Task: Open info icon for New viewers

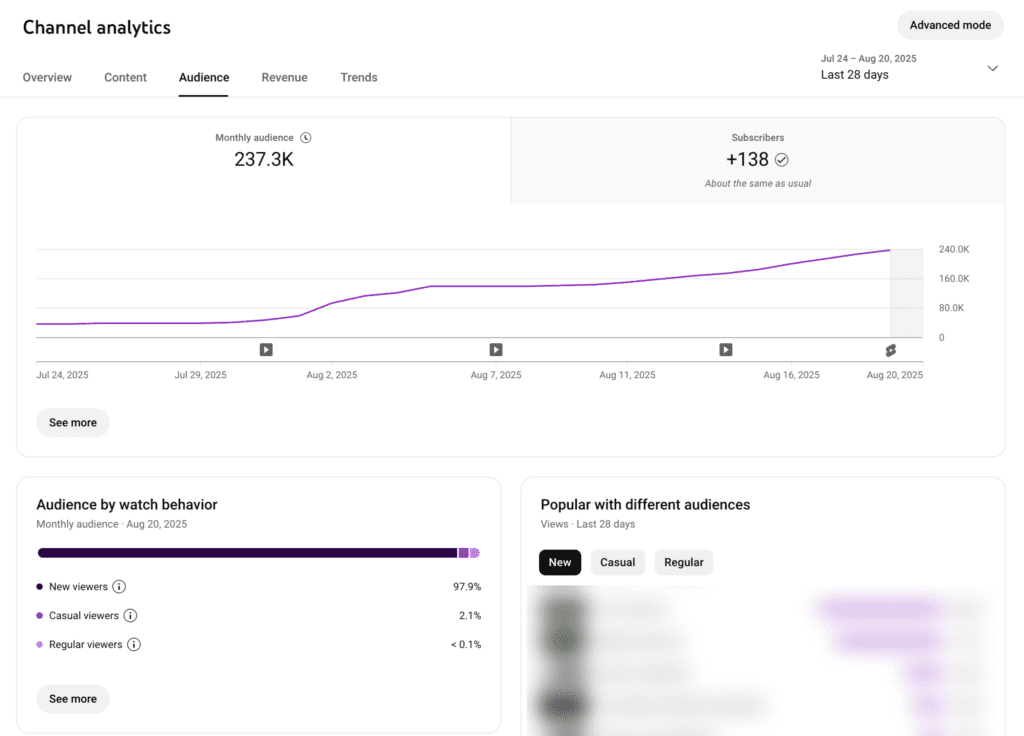Action: [119, 586]
